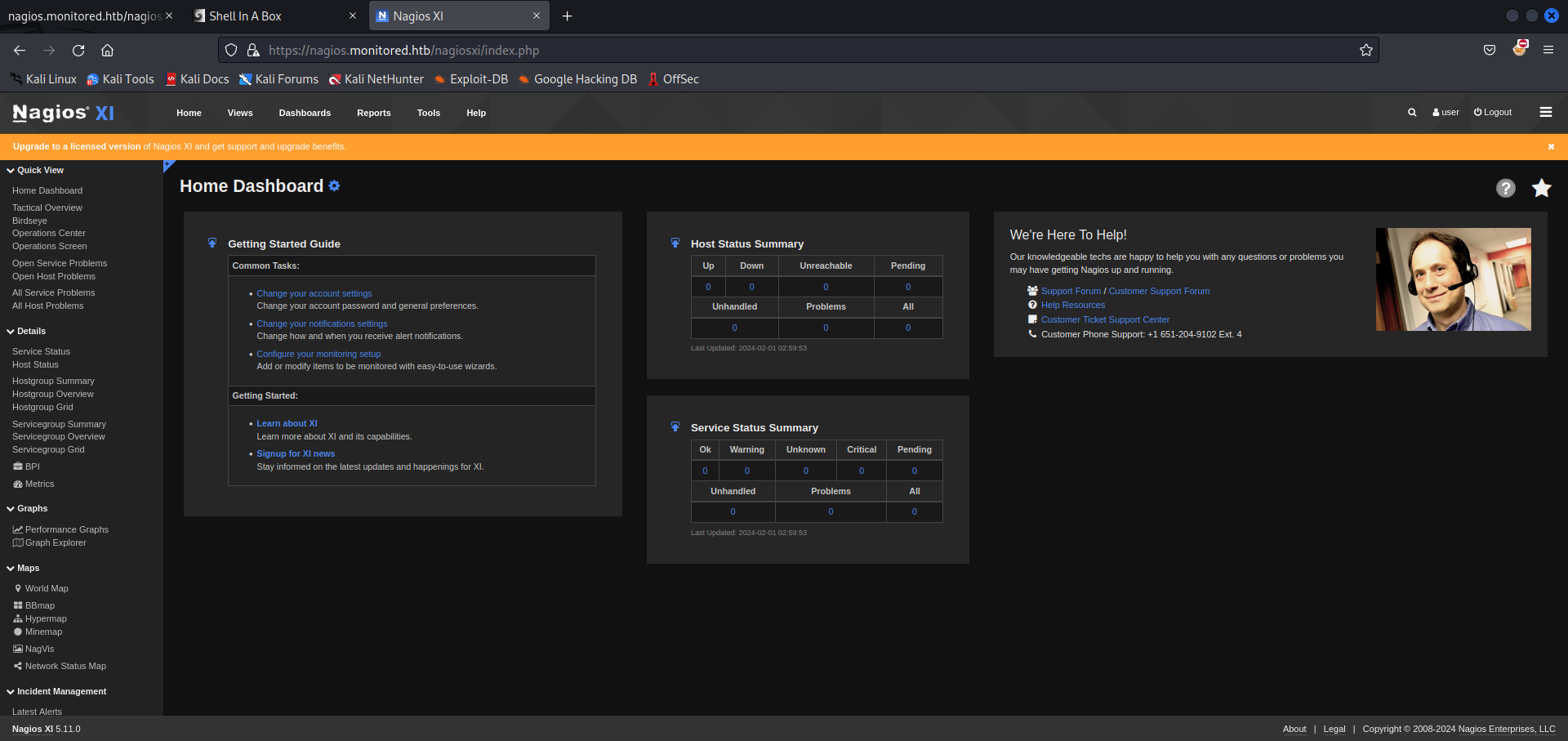Image resolution: width=1568 pixels, height=741 pixels.
Task: Open Graph Explorer in sidebar
Action: (49, 542)
